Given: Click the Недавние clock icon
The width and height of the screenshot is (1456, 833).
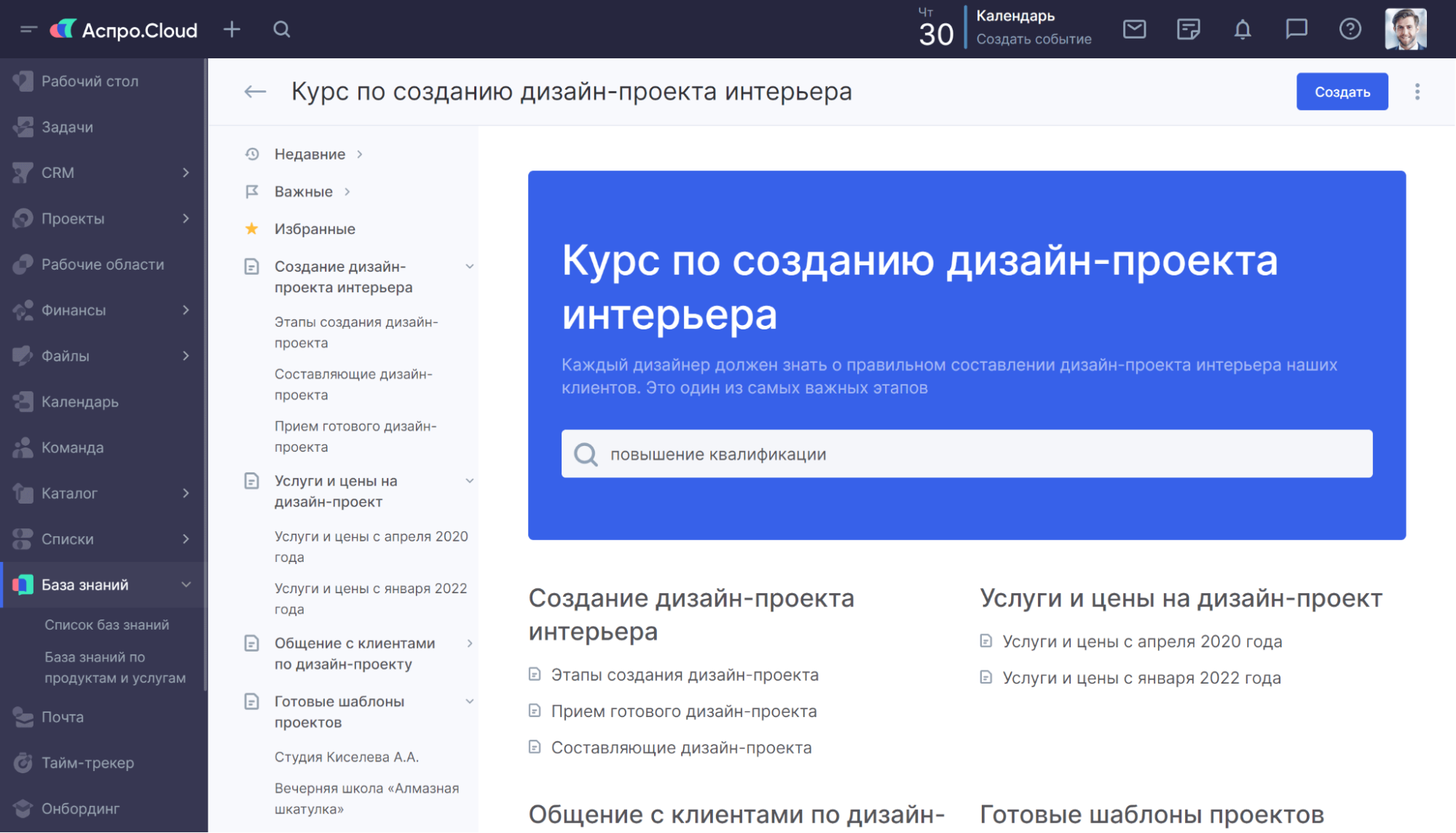Looking at the screenshot, I should point(252,155).
